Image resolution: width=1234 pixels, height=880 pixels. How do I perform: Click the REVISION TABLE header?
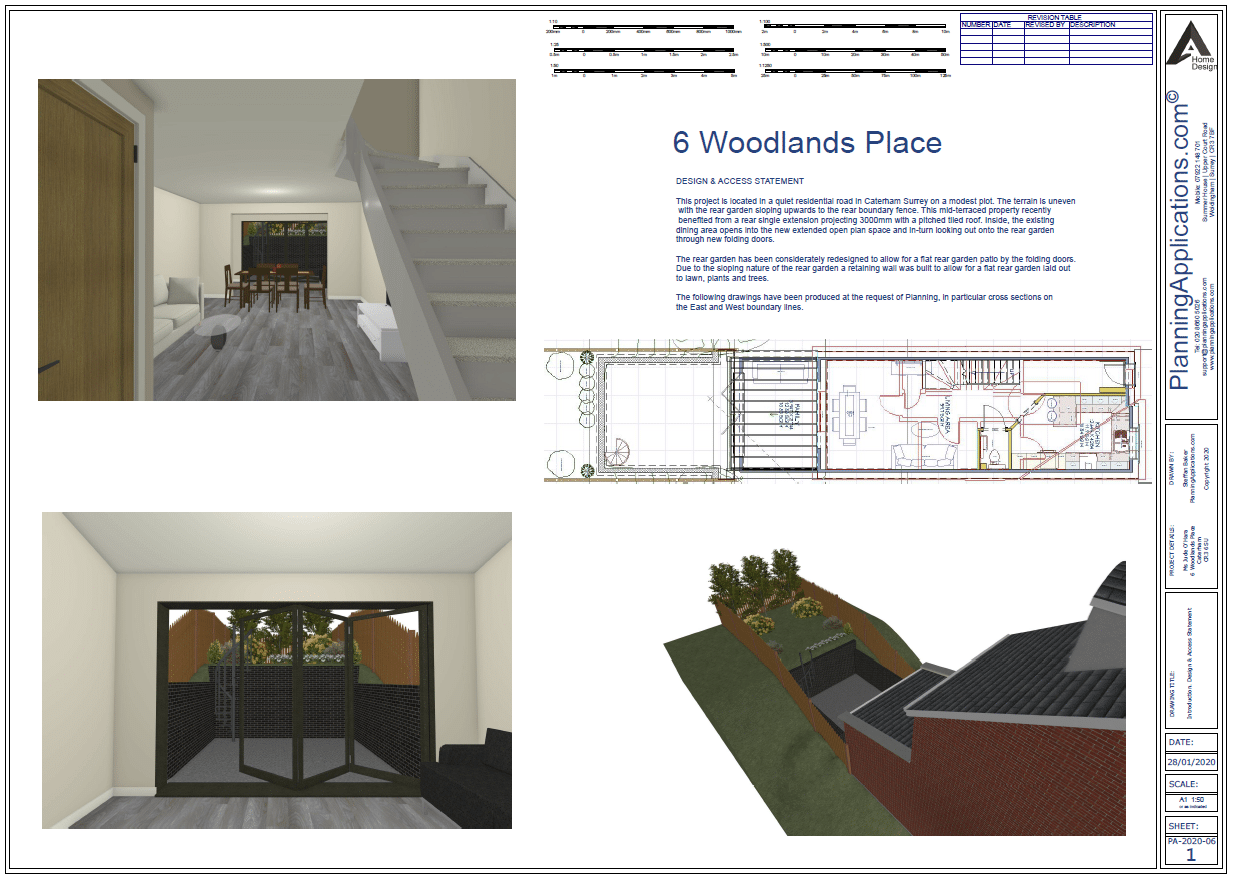[x=1056, y=17]
